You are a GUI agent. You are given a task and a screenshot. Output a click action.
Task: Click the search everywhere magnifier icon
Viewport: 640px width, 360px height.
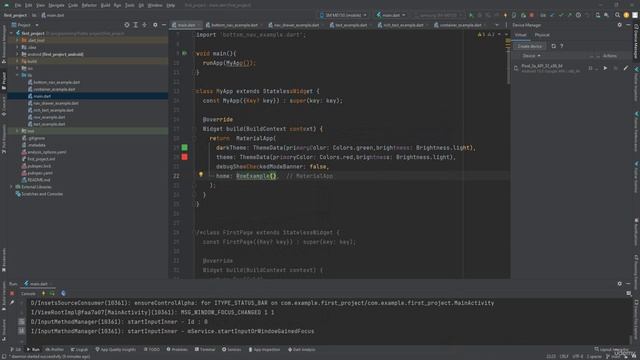point(617,15)
